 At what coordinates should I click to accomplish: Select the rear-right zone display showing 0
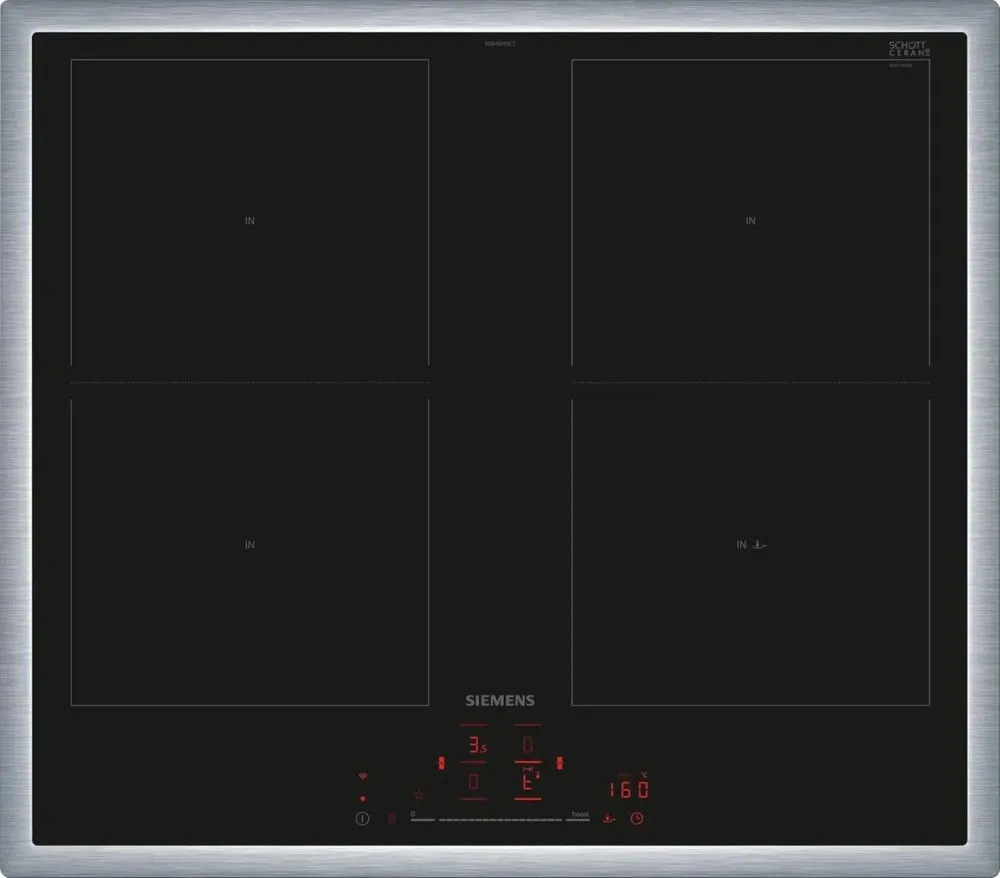pyautogui.click(x=528, y=745)
